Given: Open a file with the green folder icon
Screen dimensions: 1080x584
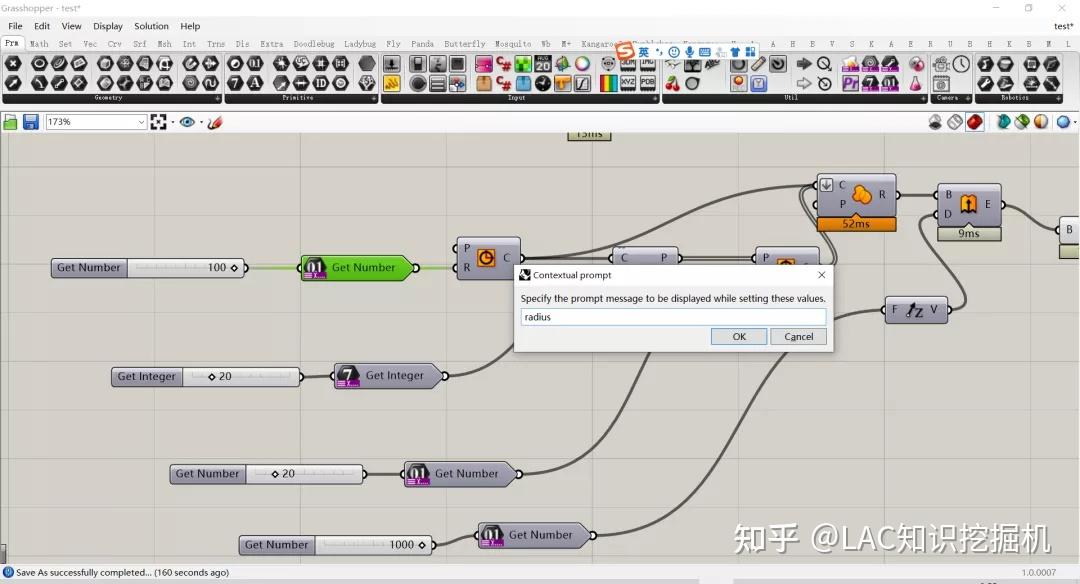Looking at the screenshot, I should click(10, 123).
